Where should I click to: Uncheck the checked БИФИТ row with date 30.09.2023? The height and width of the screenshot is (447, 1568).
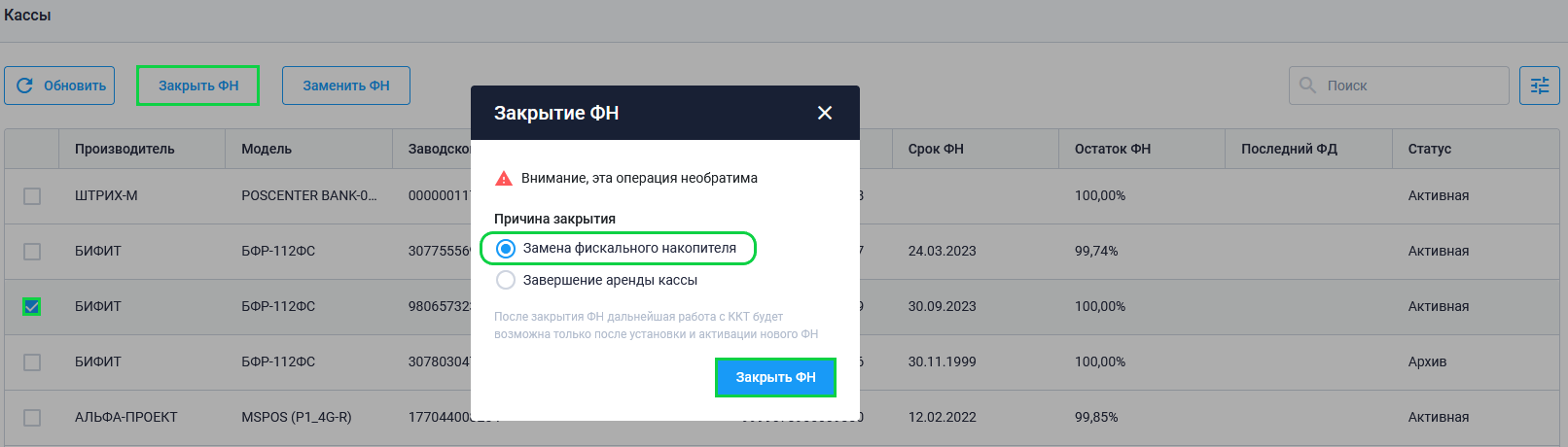32,307
